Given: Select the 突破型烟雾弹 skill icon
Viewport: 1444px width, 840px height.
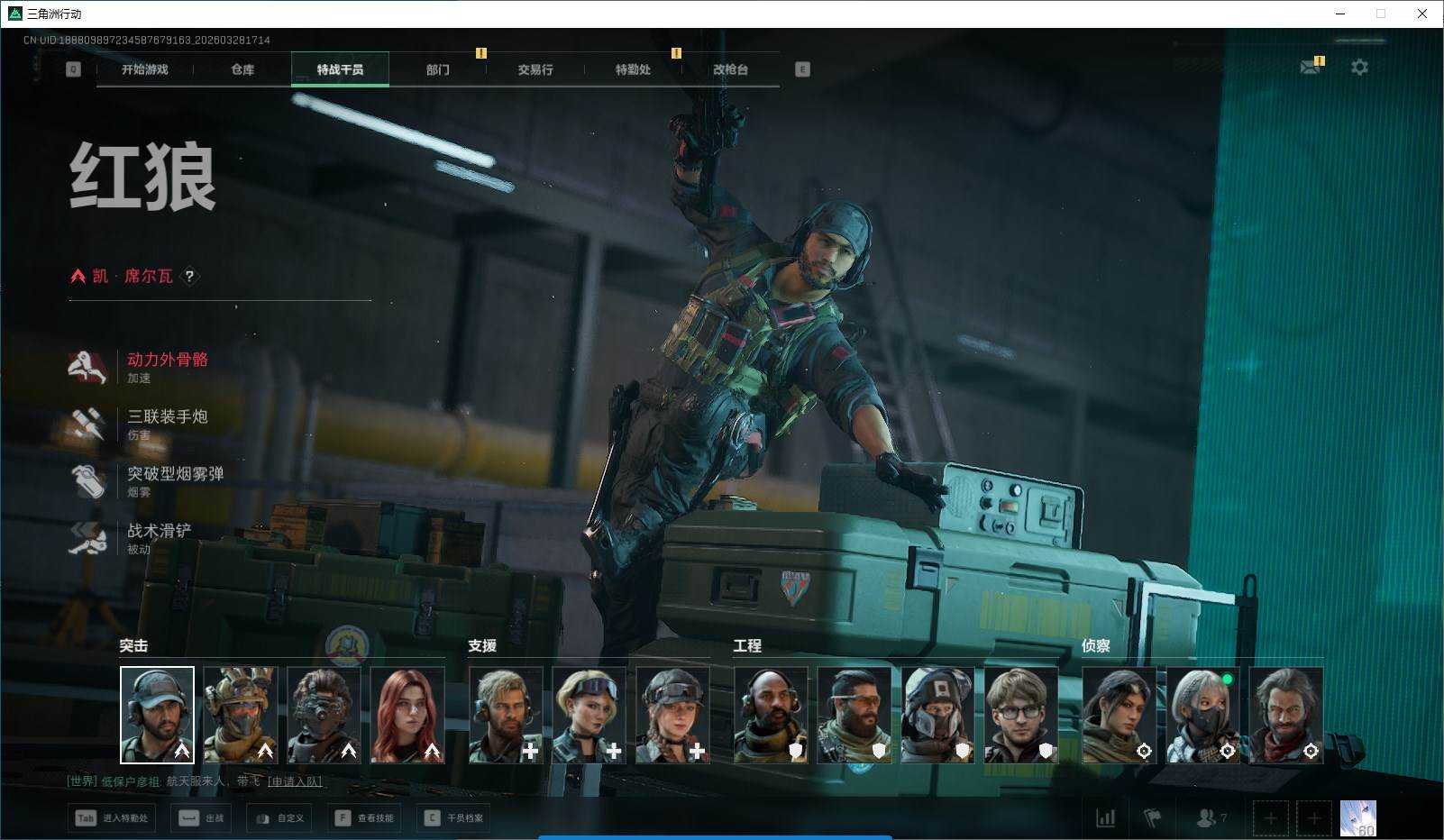Looking at the screenshot, I should pos(88,481).
